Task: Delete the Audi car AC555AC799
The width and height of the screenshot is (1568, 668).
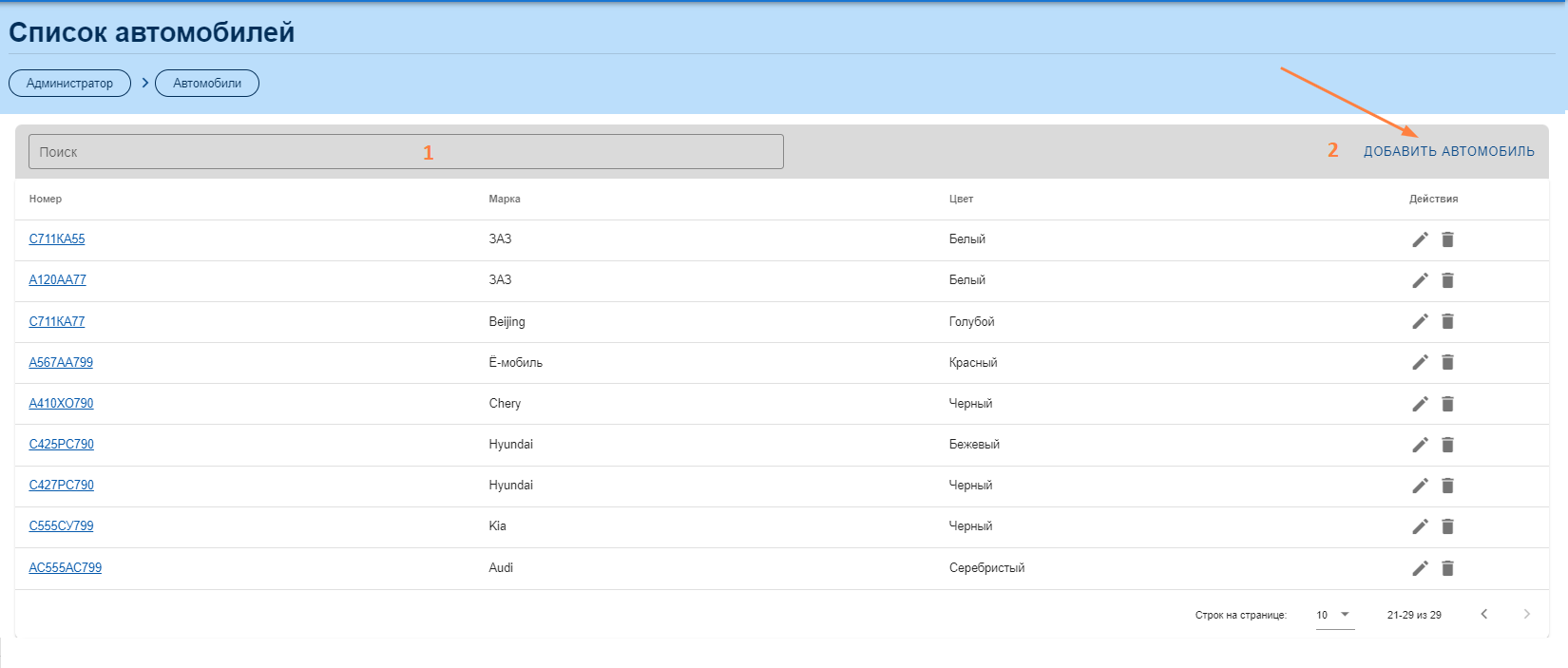Action: tap(1447, 568)
